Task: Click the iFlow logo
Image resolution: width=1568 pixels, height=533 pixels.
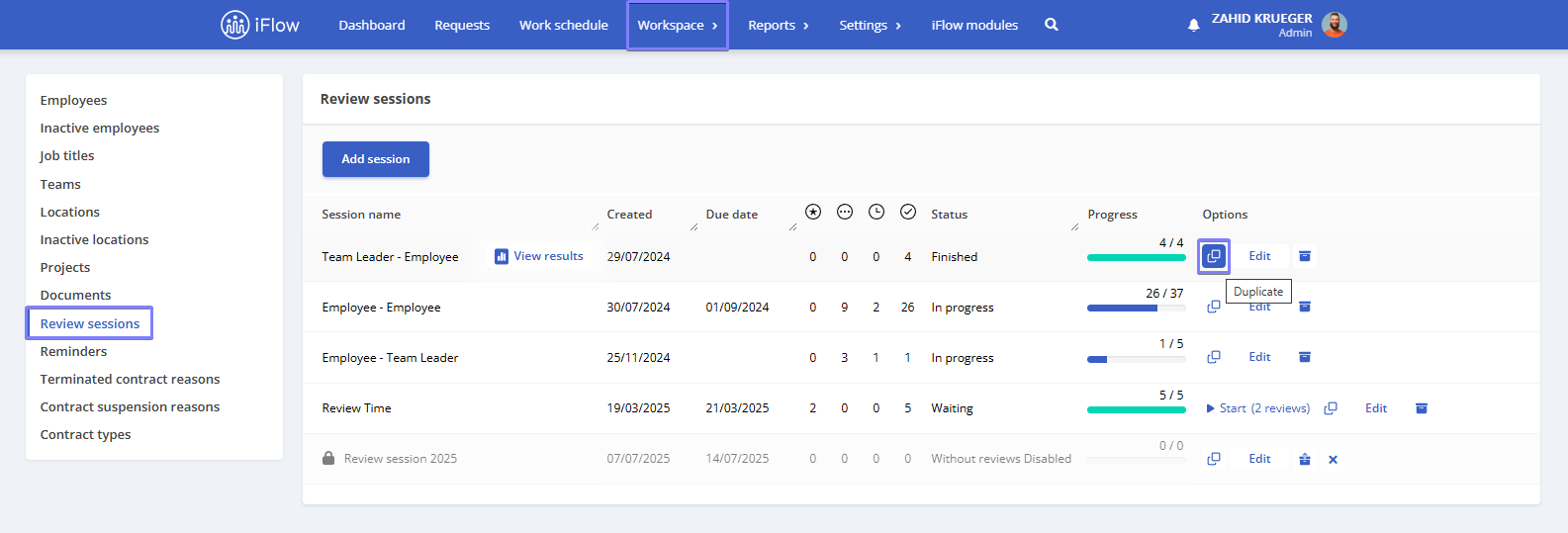Action: click(260, 25)
